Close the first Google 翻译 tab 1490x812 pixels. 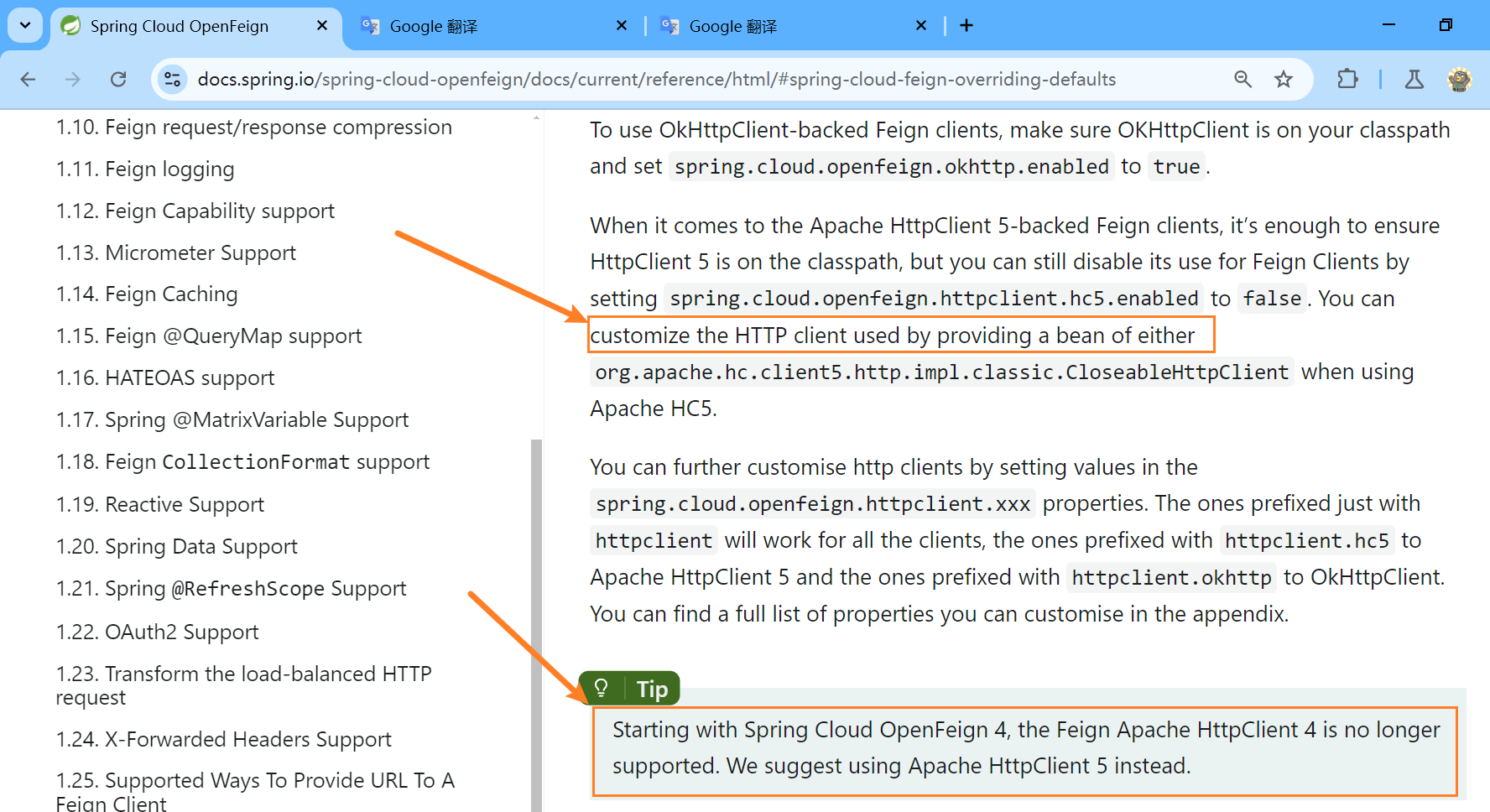pos(622,26)
